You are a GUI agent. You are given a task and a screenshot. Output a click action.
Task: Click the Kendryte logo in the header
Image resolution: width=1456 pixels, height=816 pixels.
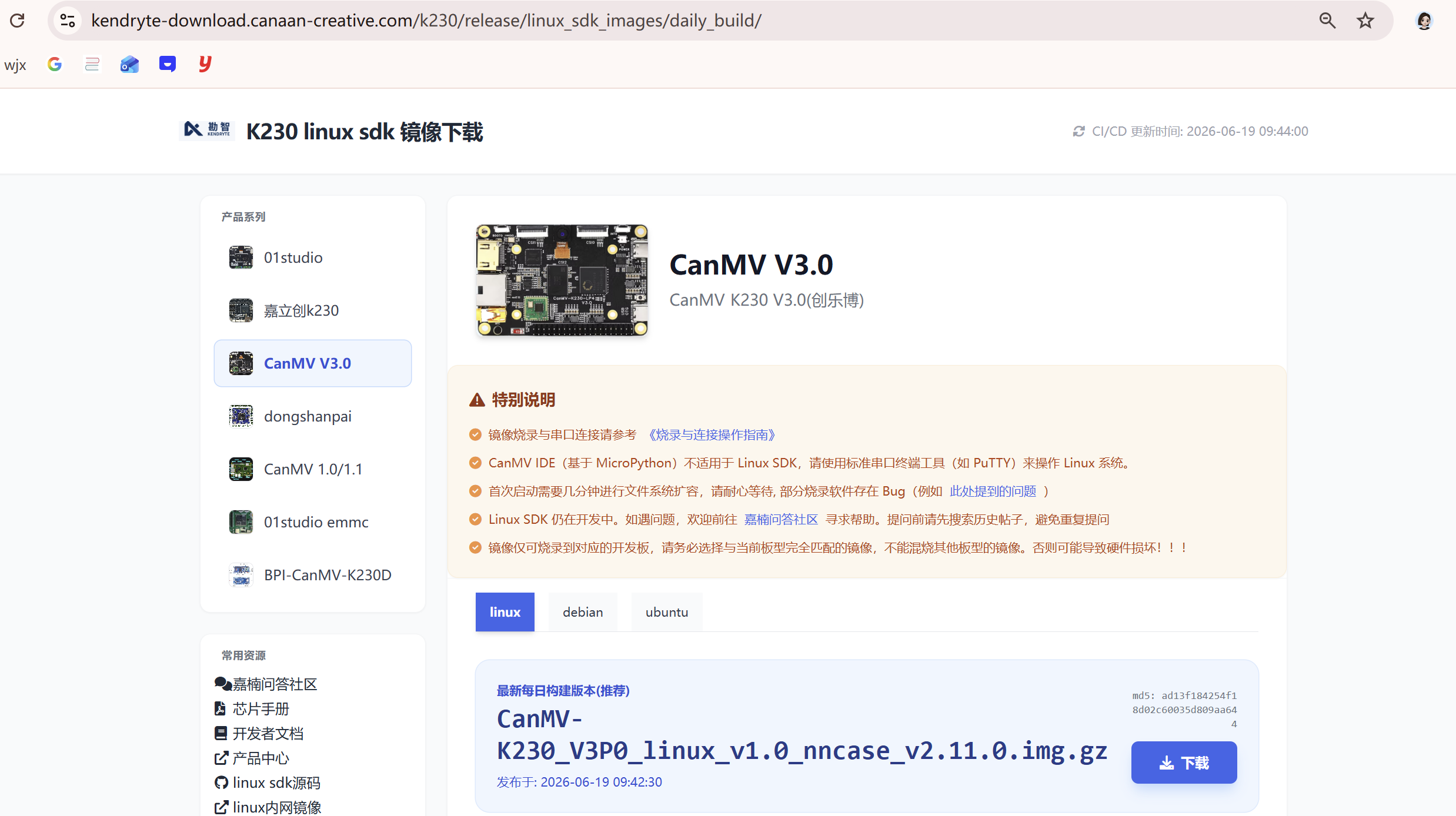pyautogui.click(x=207, y=130)
